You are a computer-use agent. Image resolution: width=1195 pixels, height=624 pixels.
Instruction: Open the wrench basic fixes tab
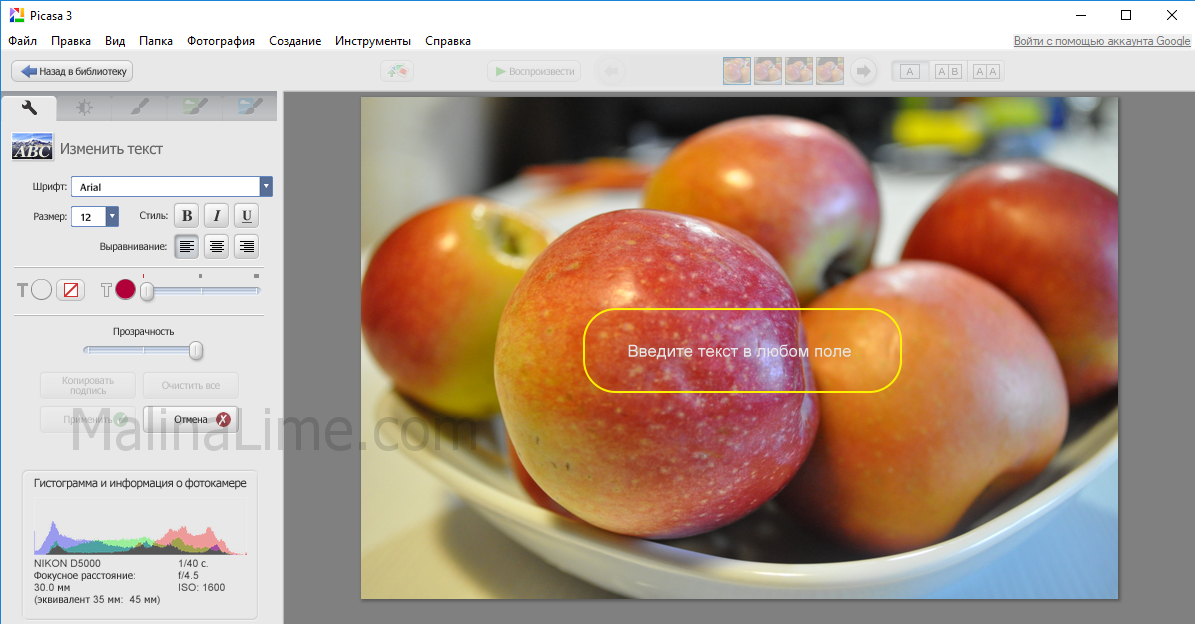pos(29,106)
